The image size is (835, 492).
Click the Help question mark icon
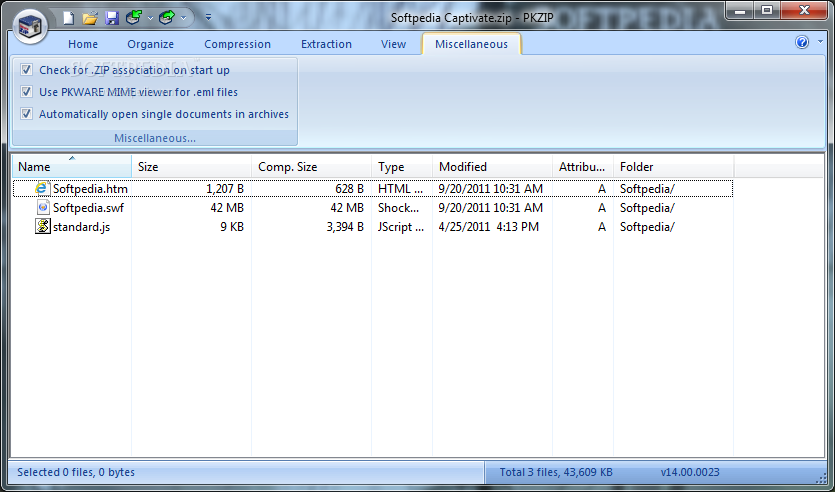801,42
